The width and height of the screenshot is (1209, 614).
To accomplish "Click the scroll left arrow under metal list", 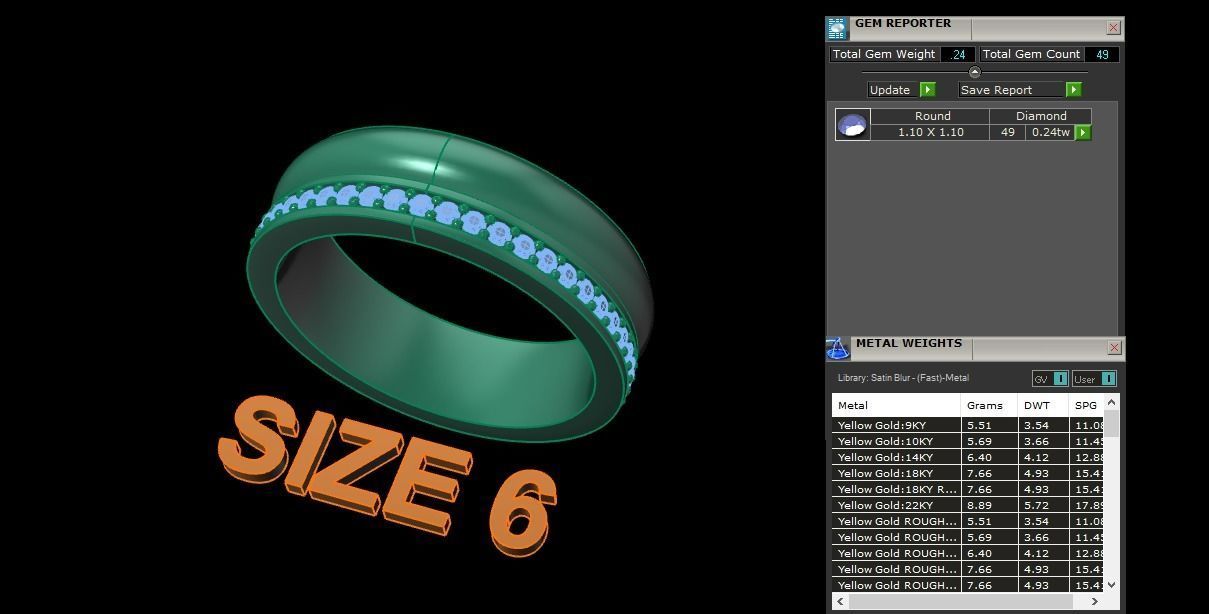I will pos(840,601).
